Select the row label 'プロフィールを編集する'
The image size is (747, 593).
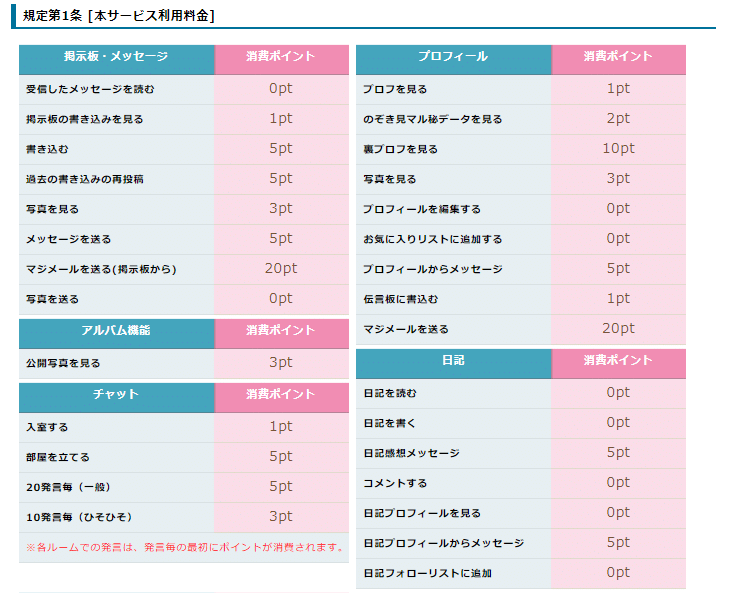422,209
